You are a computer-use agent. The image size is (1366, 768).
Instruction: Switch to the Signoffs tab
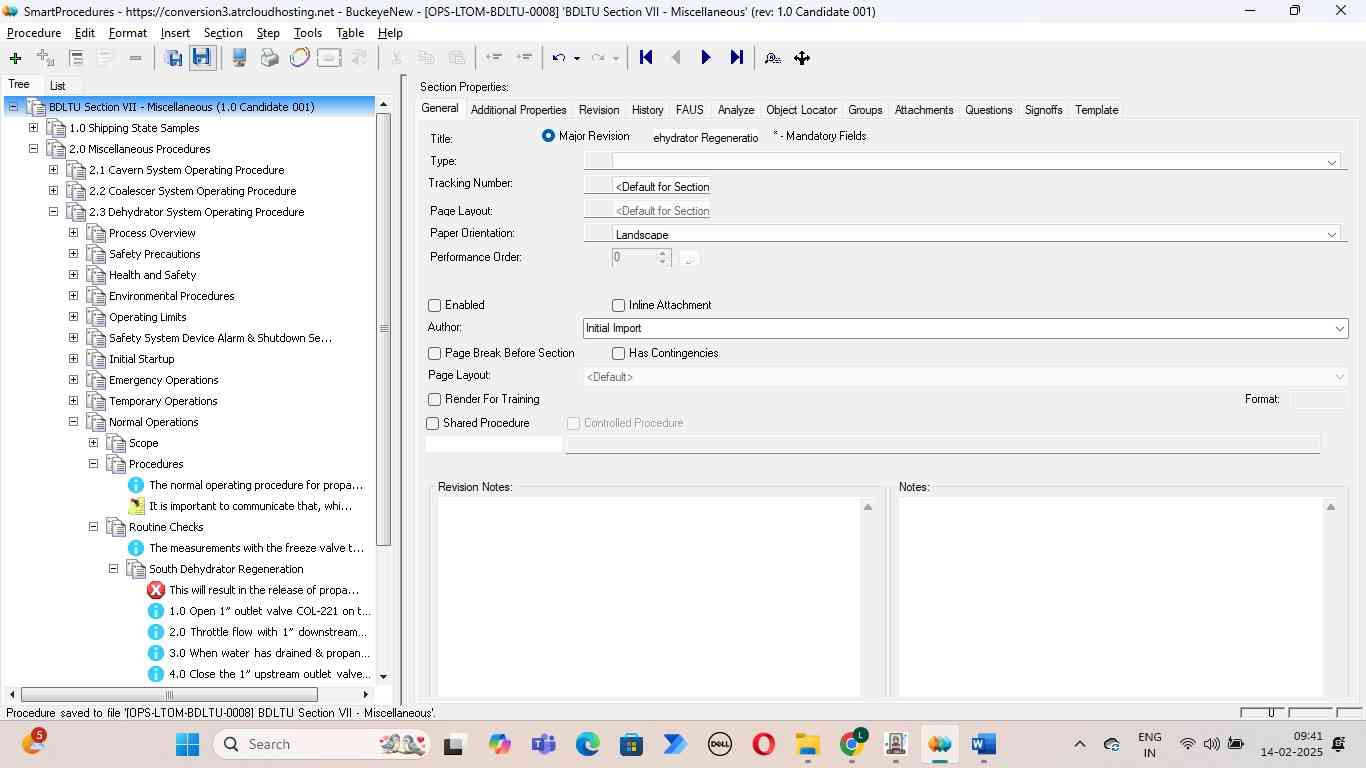pyautogui.click(x=1043, y=110)
